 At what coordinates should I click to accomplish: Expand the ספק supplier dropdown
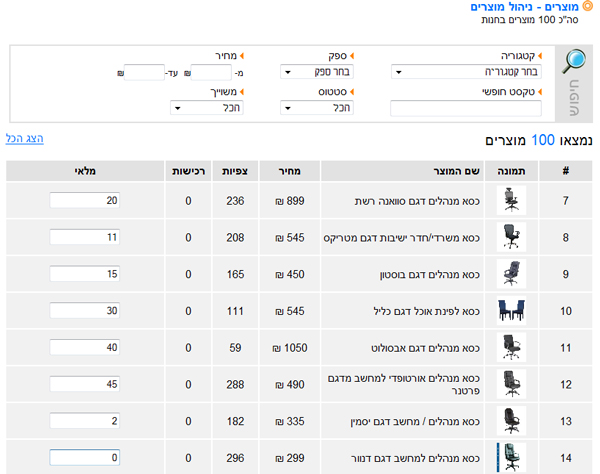[x=320, y=72]
